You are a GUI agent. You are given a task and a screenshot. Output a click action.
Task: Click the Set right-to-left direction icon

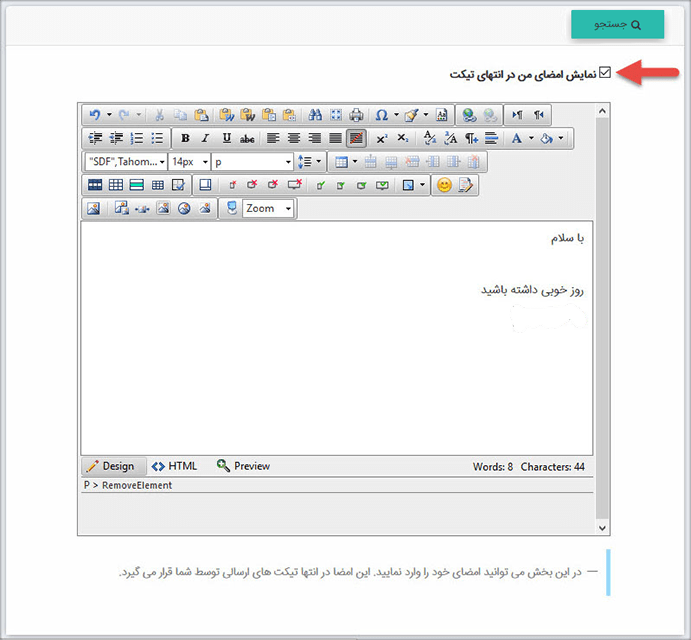click(539, 115)
